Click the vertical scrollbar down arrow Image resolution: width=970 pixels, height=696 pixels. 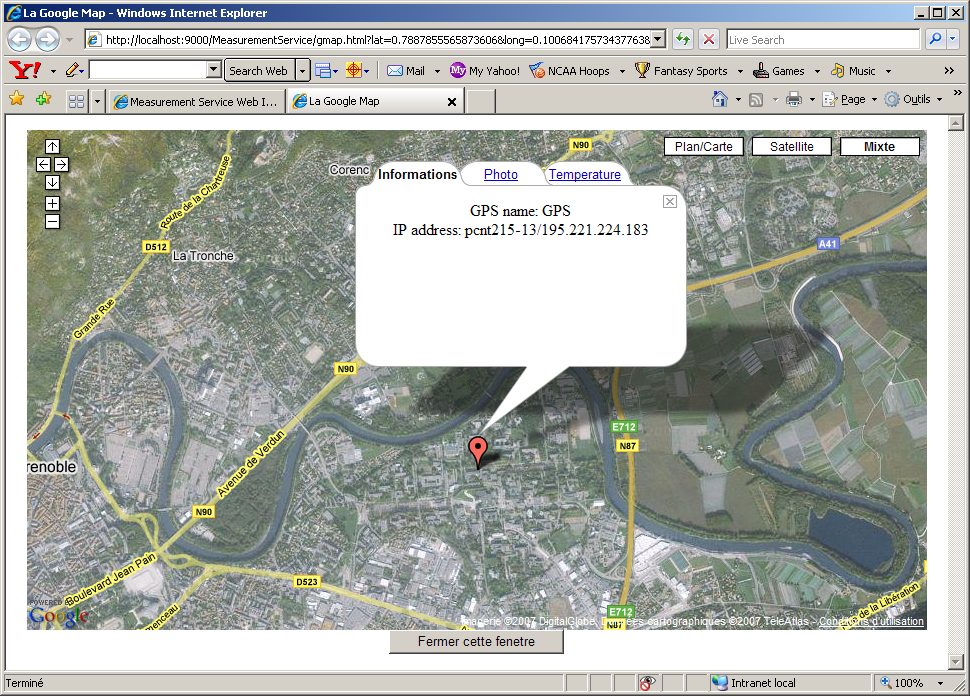click(956, 662)
